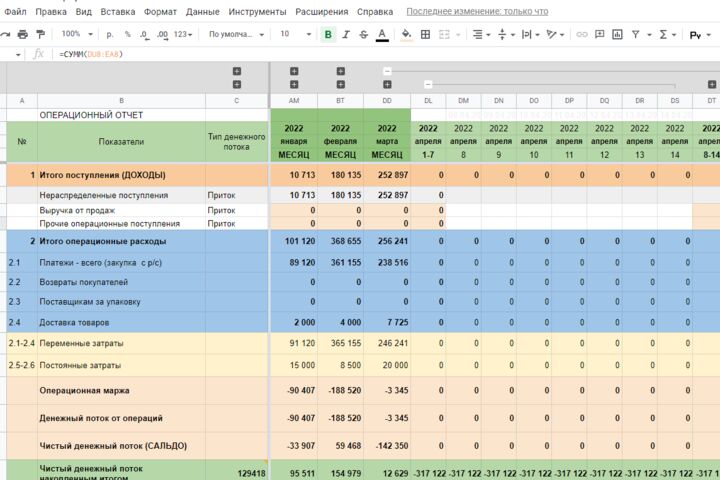Open merge cells options arrow
This screenshot has width=720, height=480.
tap(458, 35)
